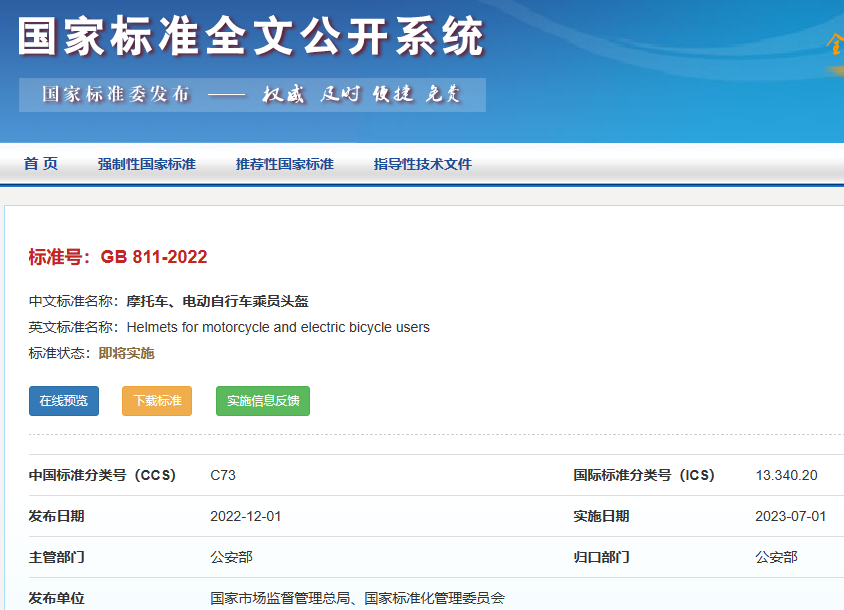Go to 强制性国家标准 section
This screenshot has width=844, height=610.
tap(146, 164)
